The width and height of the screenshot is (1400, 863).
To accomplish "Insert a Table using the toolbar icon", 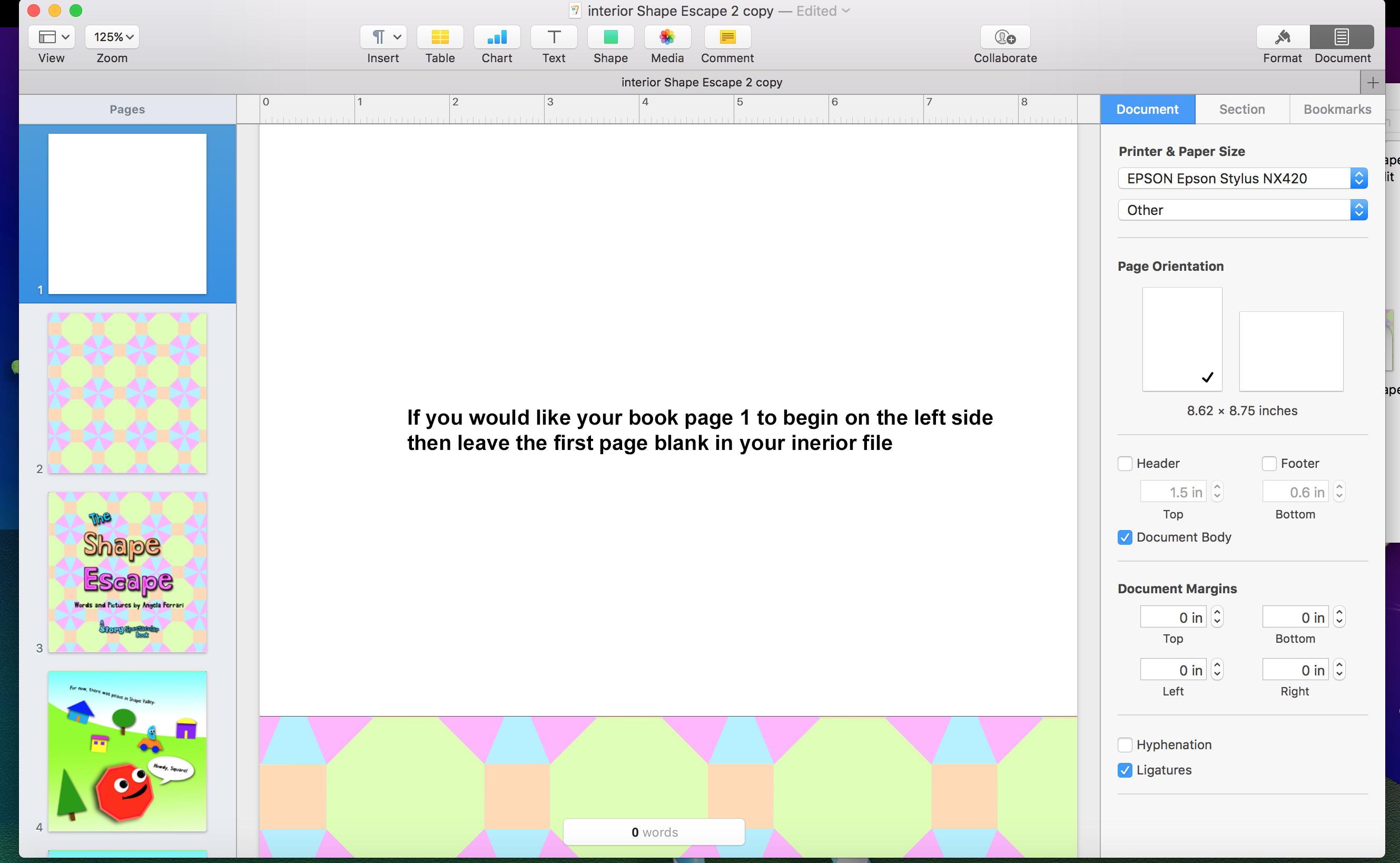I will [x=439, y=37].
